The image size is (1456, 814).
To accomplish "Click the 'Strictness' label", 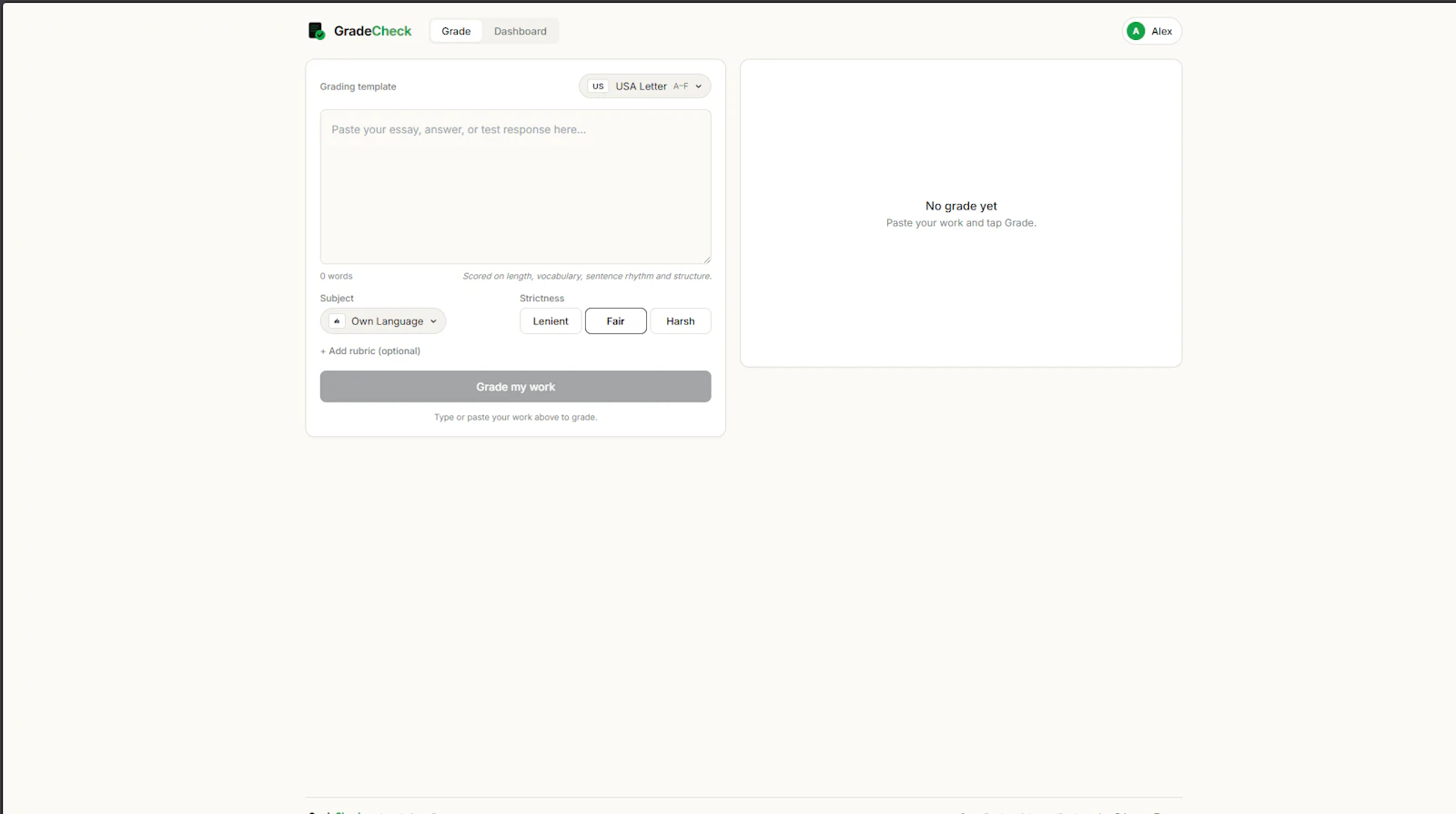I will (542, 299).
